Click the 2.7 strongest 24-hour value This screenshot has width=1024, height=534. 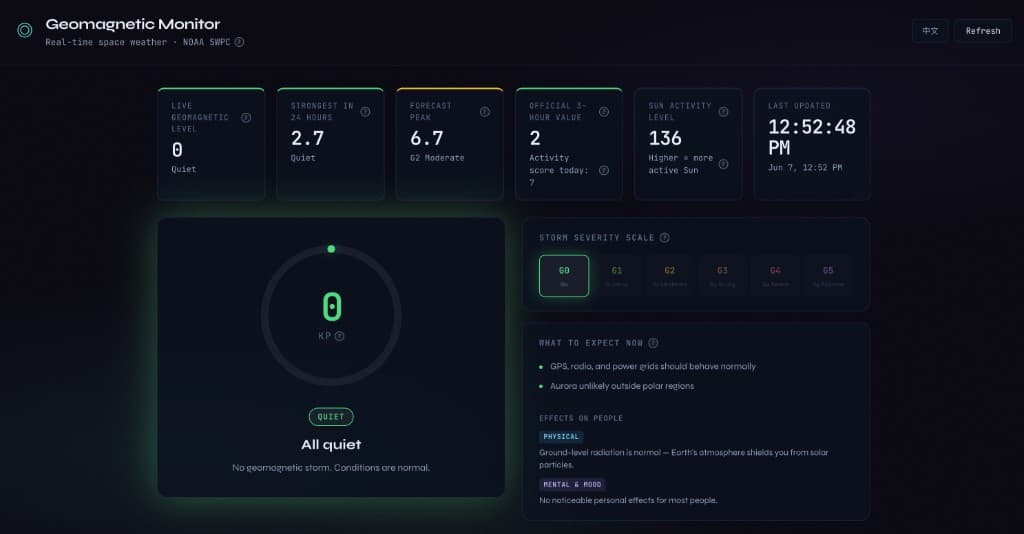coord(307,138)
